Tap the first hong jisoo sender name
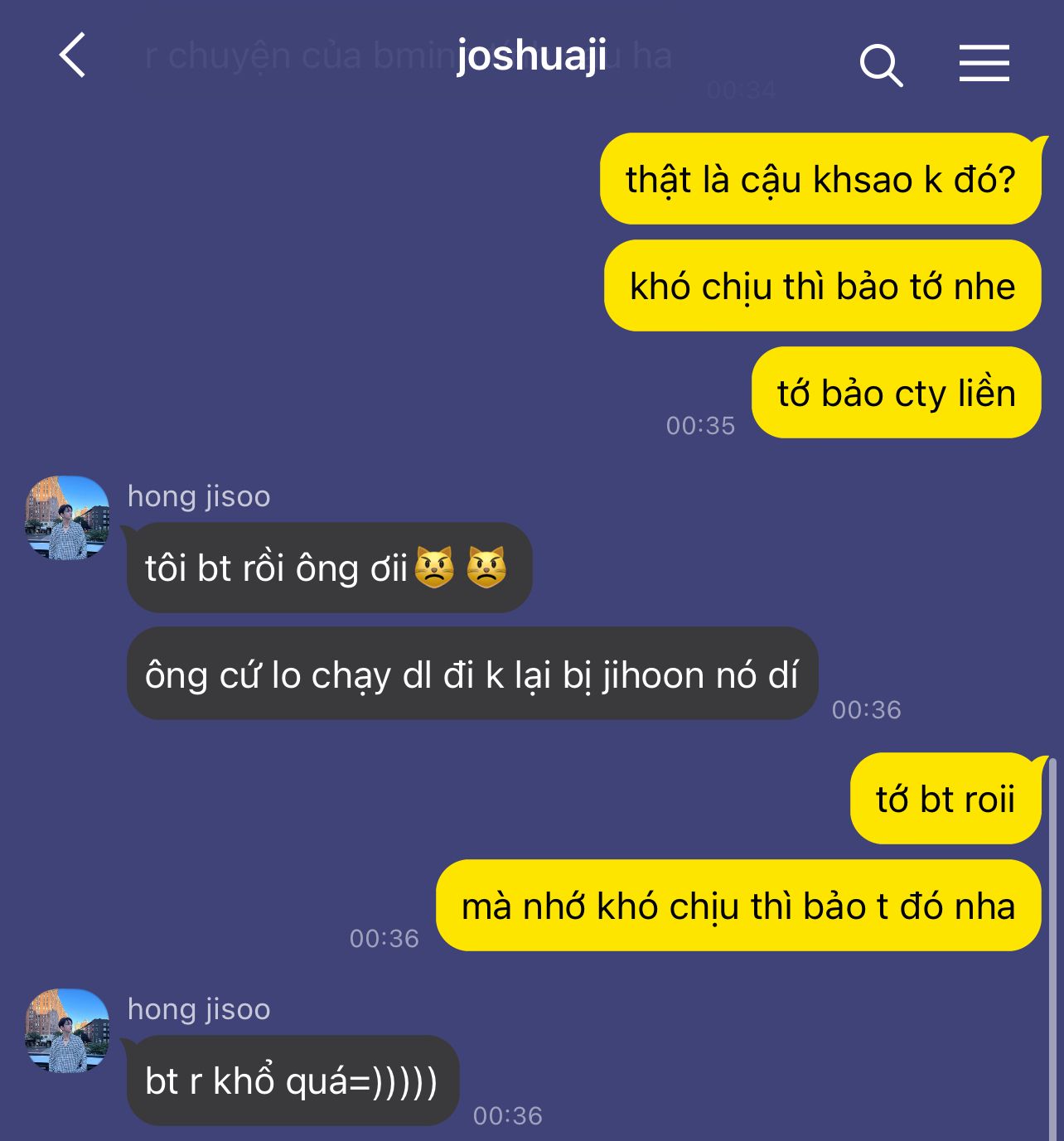This screenshot has height=1141, width=1064. pyautogui.click(x=199, y=496)
